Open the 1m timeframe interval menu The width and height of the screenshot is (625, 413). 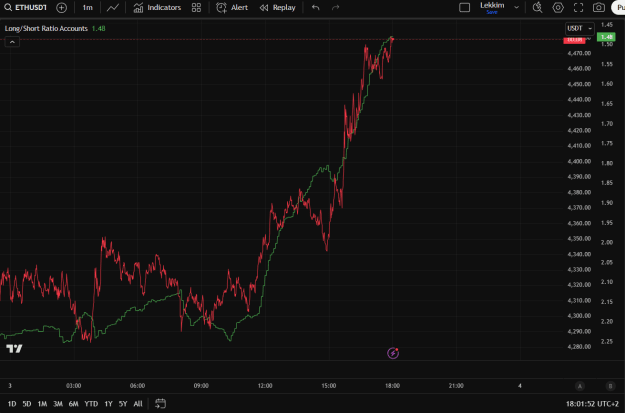[87, 8]
